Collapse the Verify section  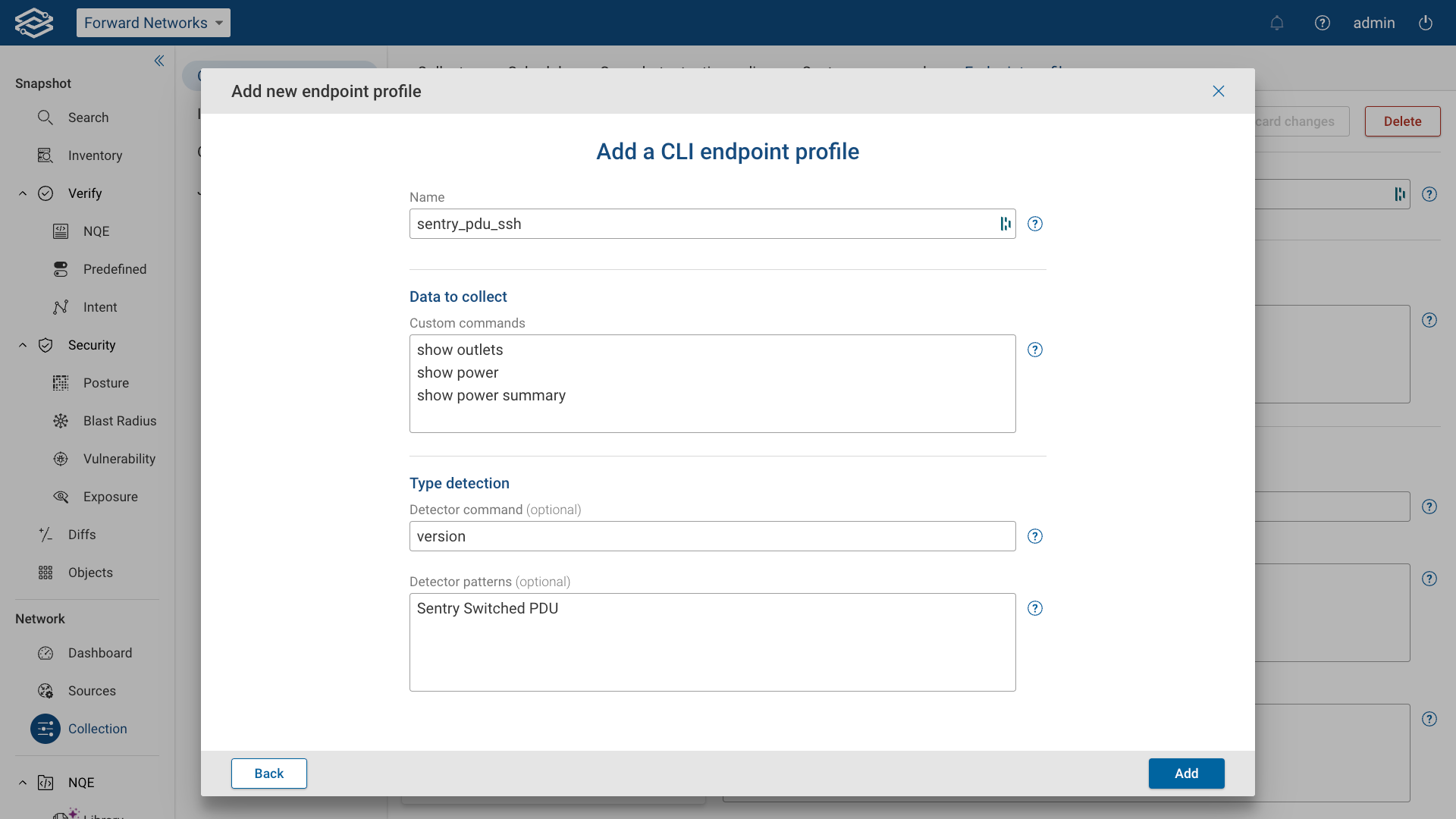pyautogui.click(x=22, y=193)
